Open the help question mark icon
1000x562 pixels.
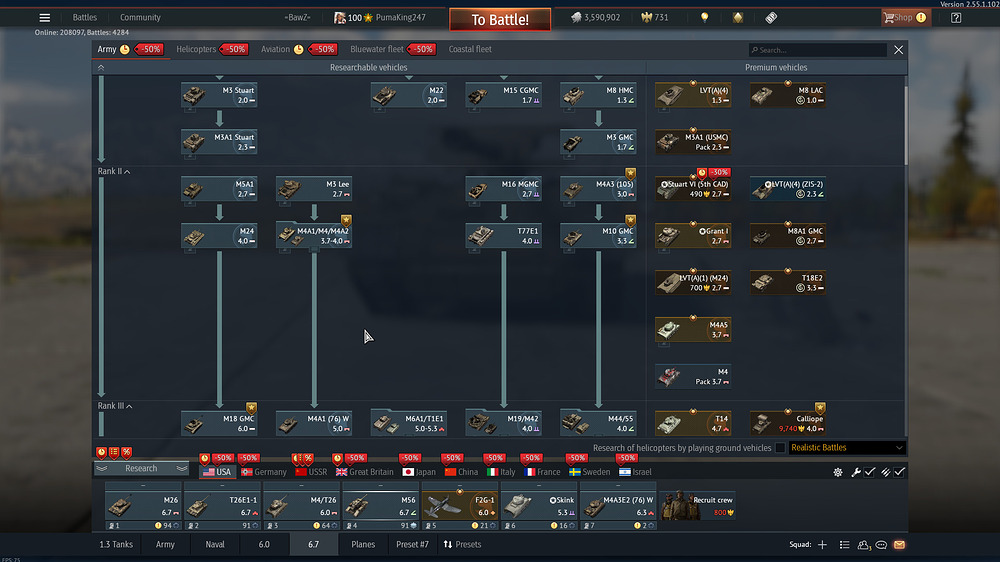click(x=955, y=18)
